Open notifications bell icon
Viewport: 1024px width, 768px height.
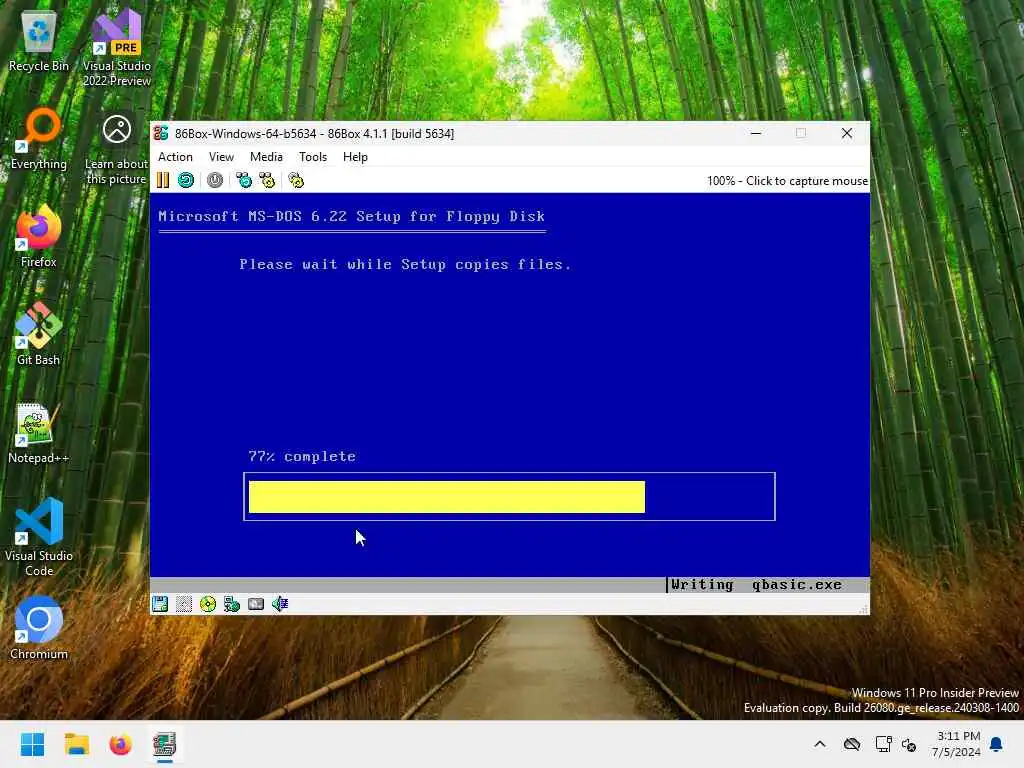pyautogui.click(x=997, y=744)
